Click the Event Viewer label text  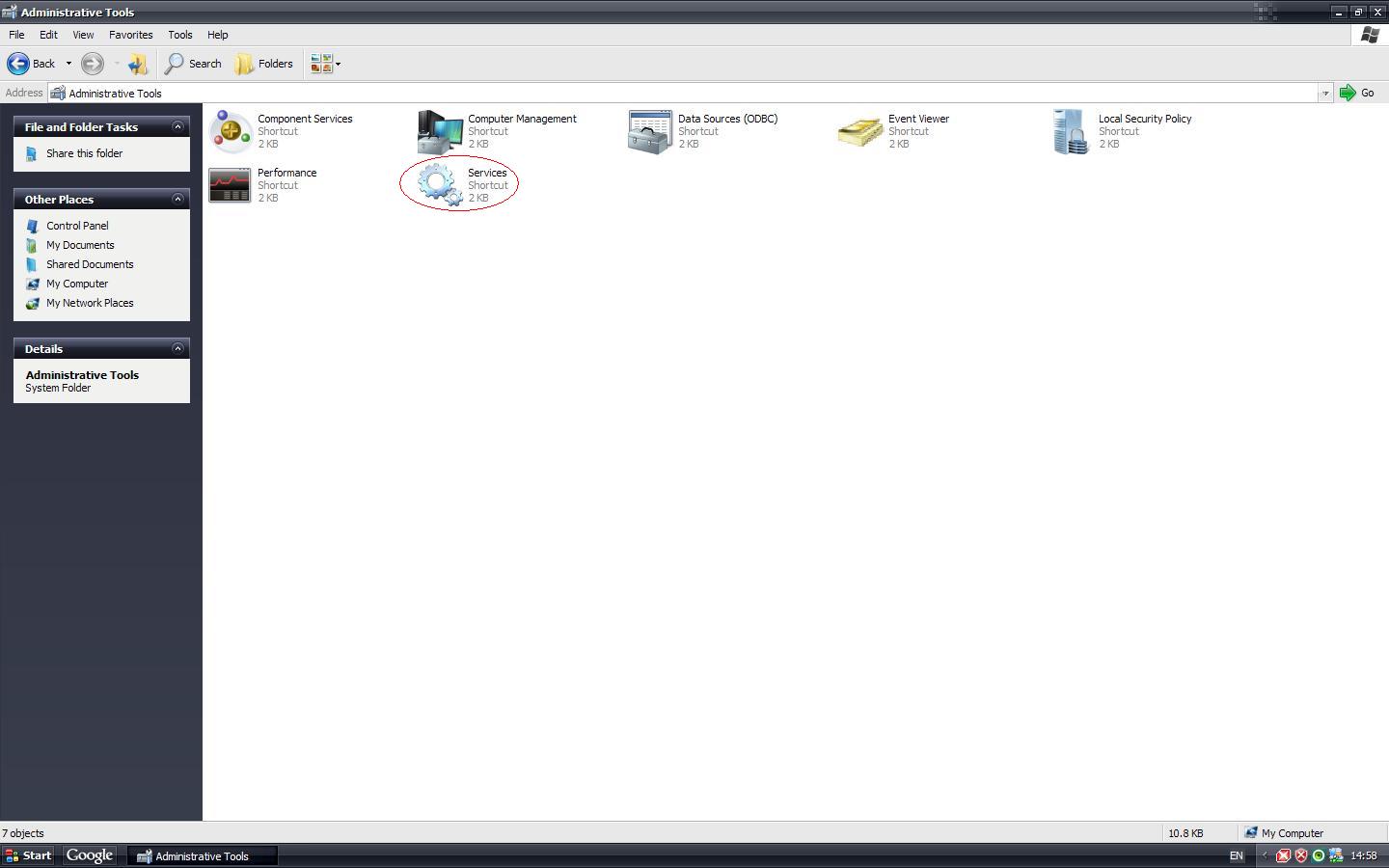[x=918, y=119]
